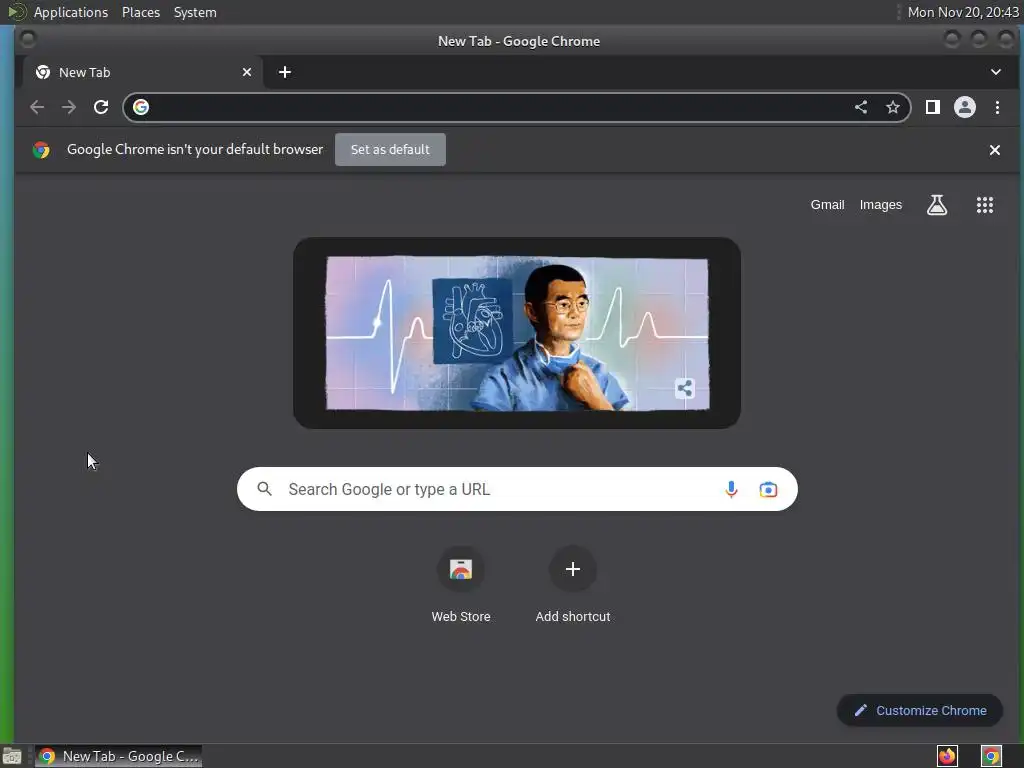Open Google Images link

coord(880,205)
